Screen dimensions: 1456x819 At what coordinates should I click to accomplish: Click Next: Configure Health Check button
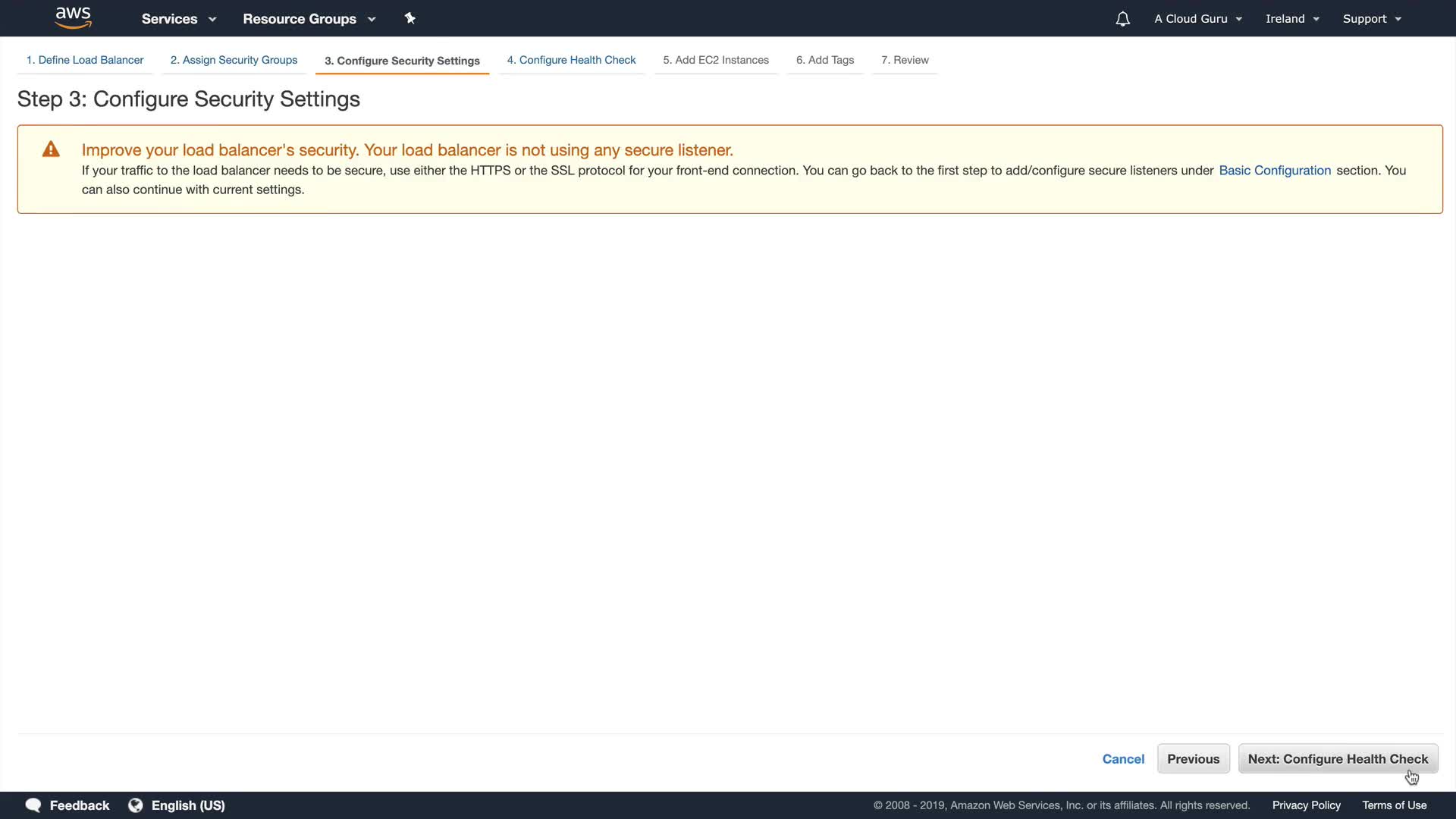tap(1337, 759)
